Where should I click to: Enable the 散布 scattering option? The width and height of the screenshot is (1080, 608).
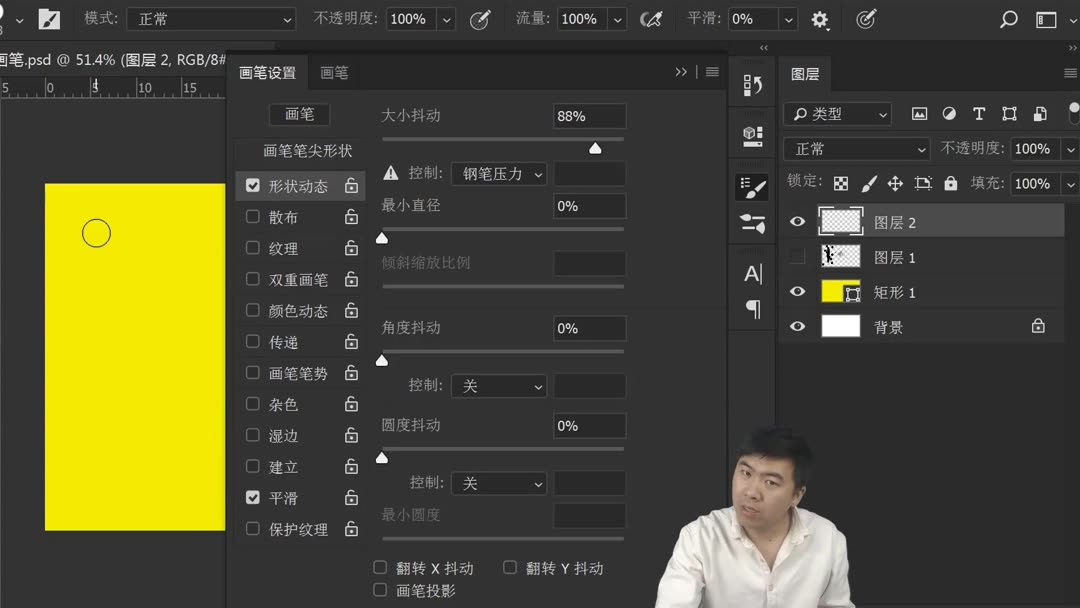(252, 217)
